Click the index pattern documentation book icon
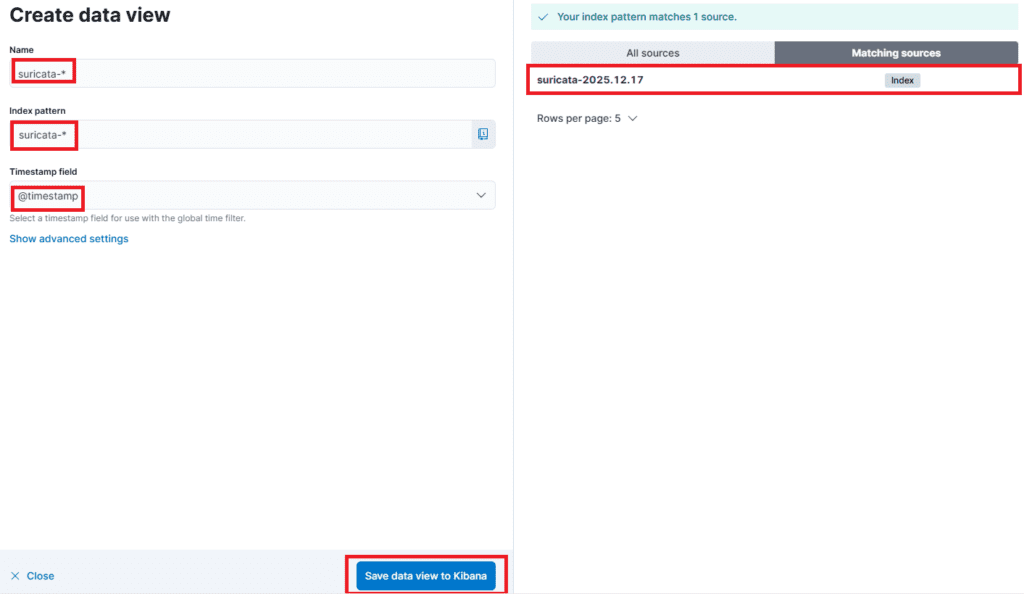 click(483, 134)
